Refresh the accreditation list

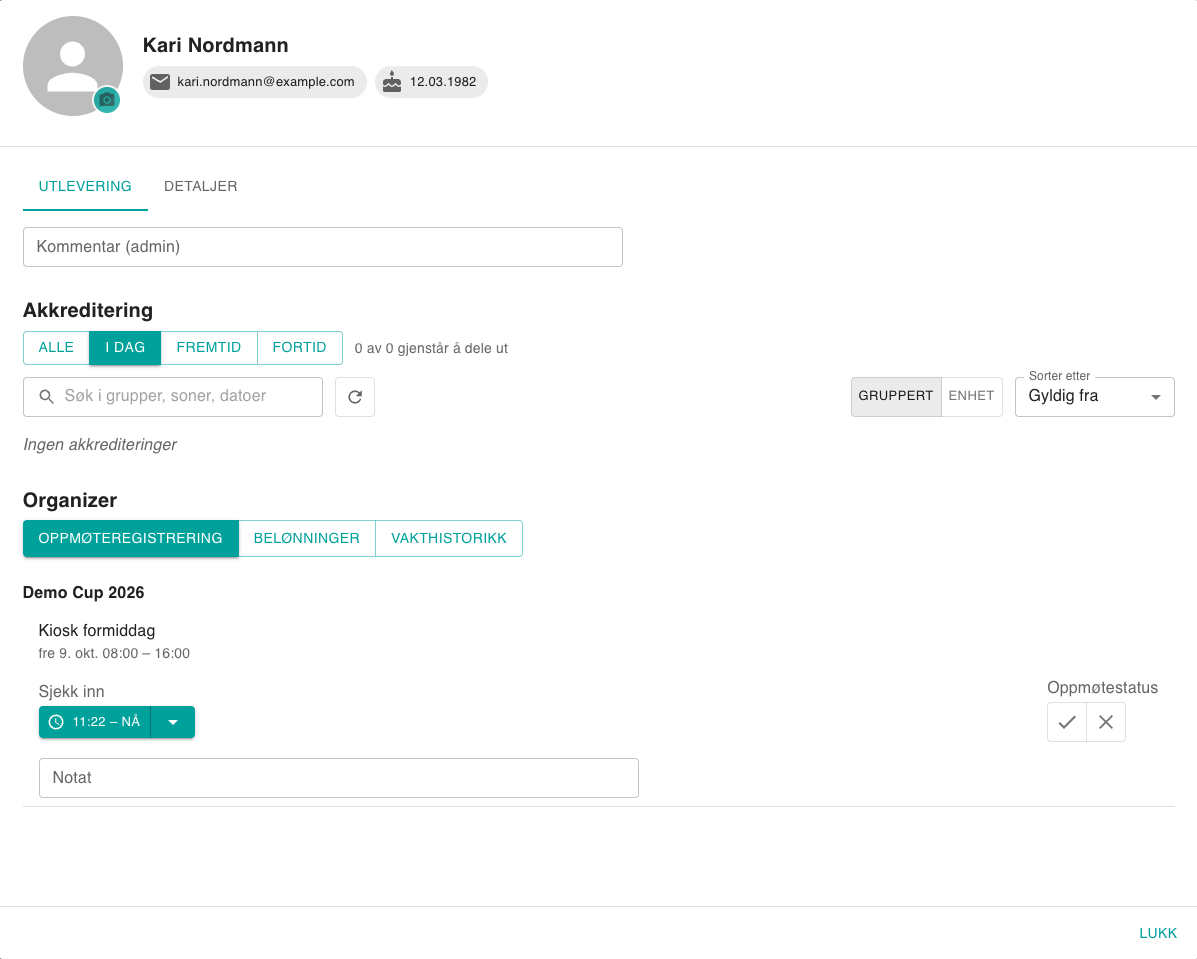pyautogui.click(x=355, y=397)
